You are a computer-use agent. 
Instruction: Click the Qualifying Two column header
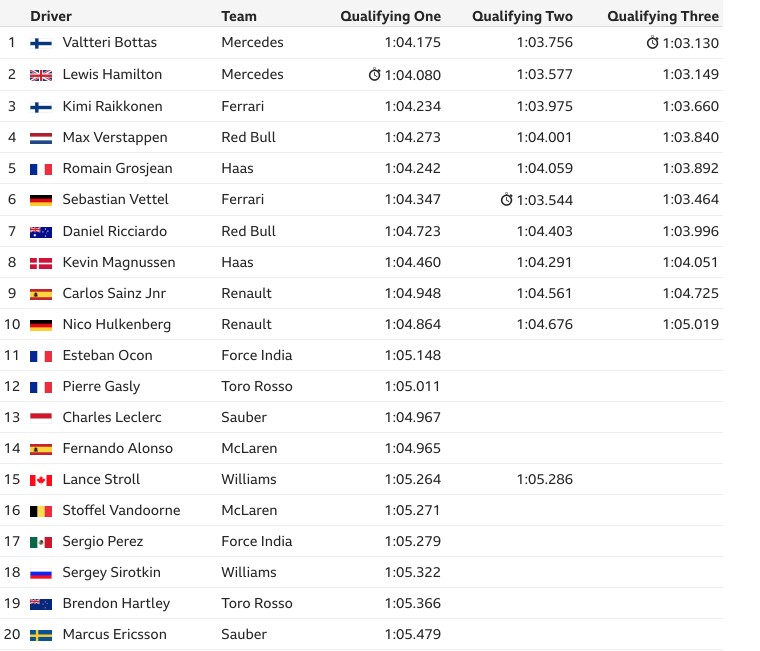tap(522, 16)
